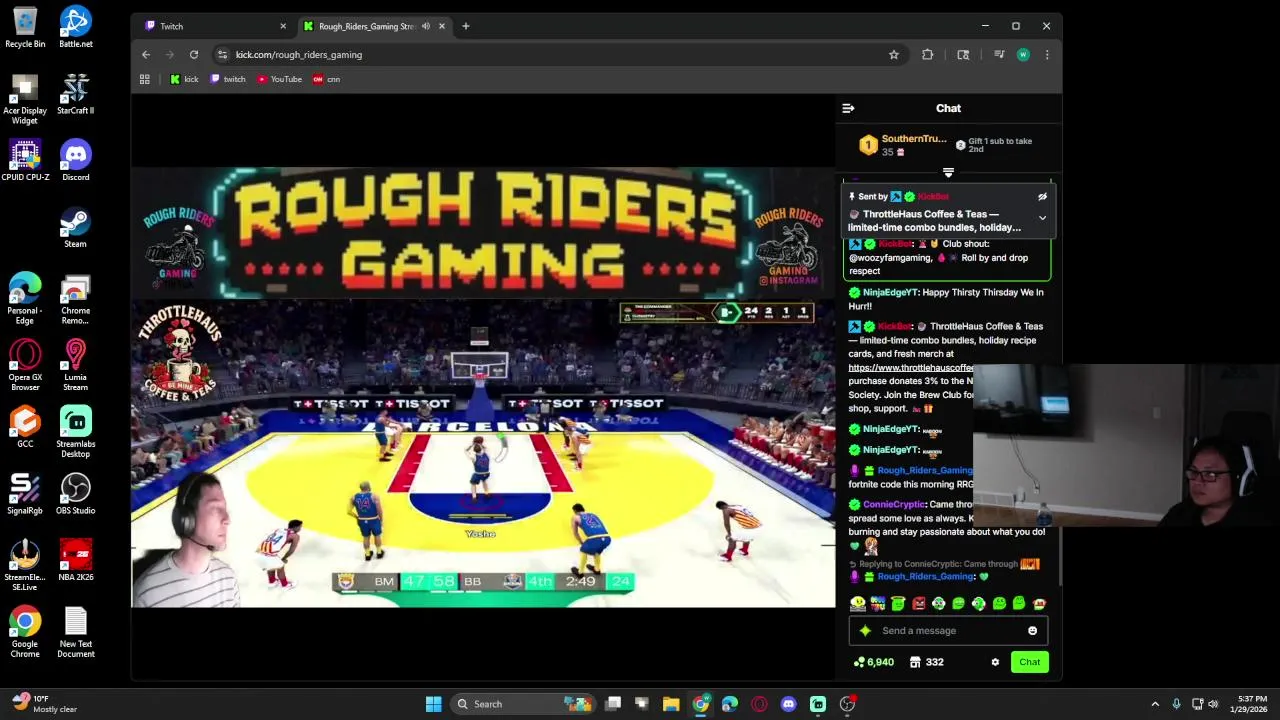This screenshot has width=1280, height=720.
Task: Click NinjaEdgeYT username on Happy Thirsty Thursday message
Action: tap(890, 292)
